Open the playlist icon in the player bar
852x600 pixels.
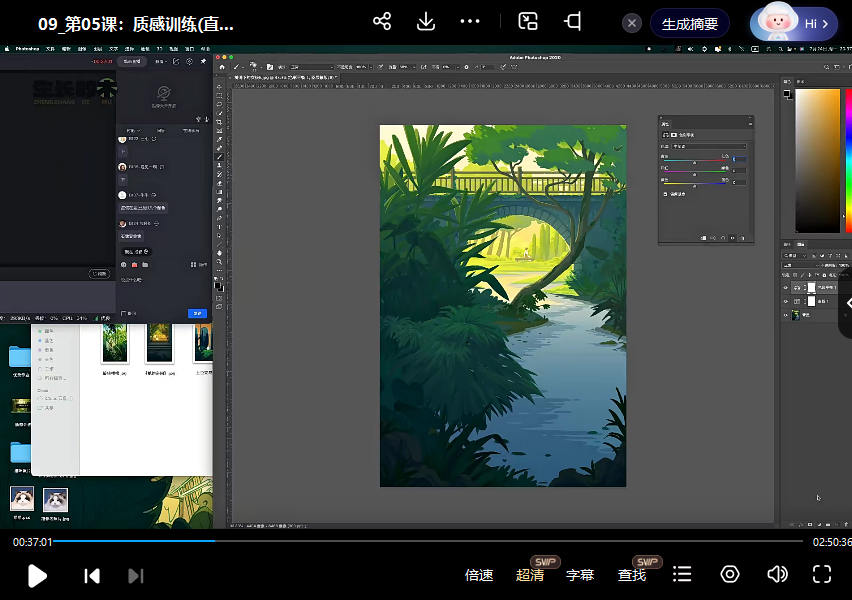(682, 574)
